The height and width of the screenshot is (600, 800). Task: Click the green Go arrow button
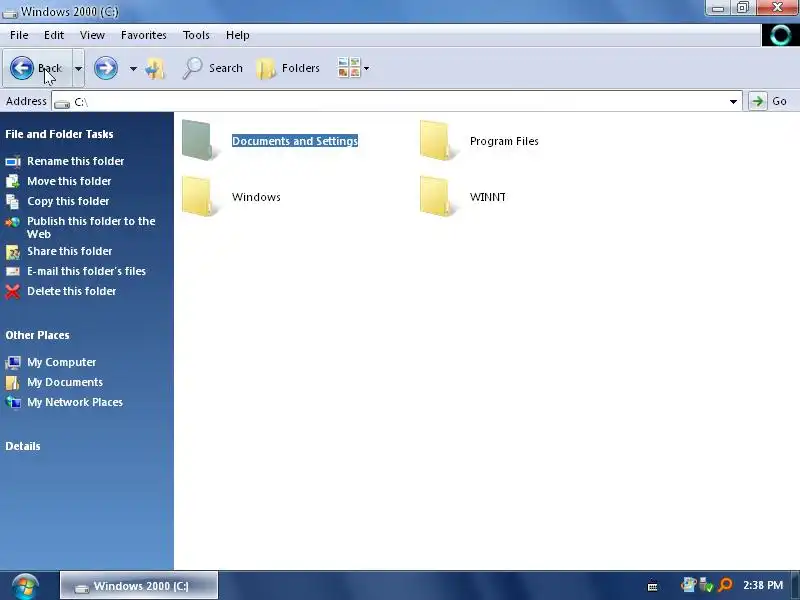tap(758, 101)
